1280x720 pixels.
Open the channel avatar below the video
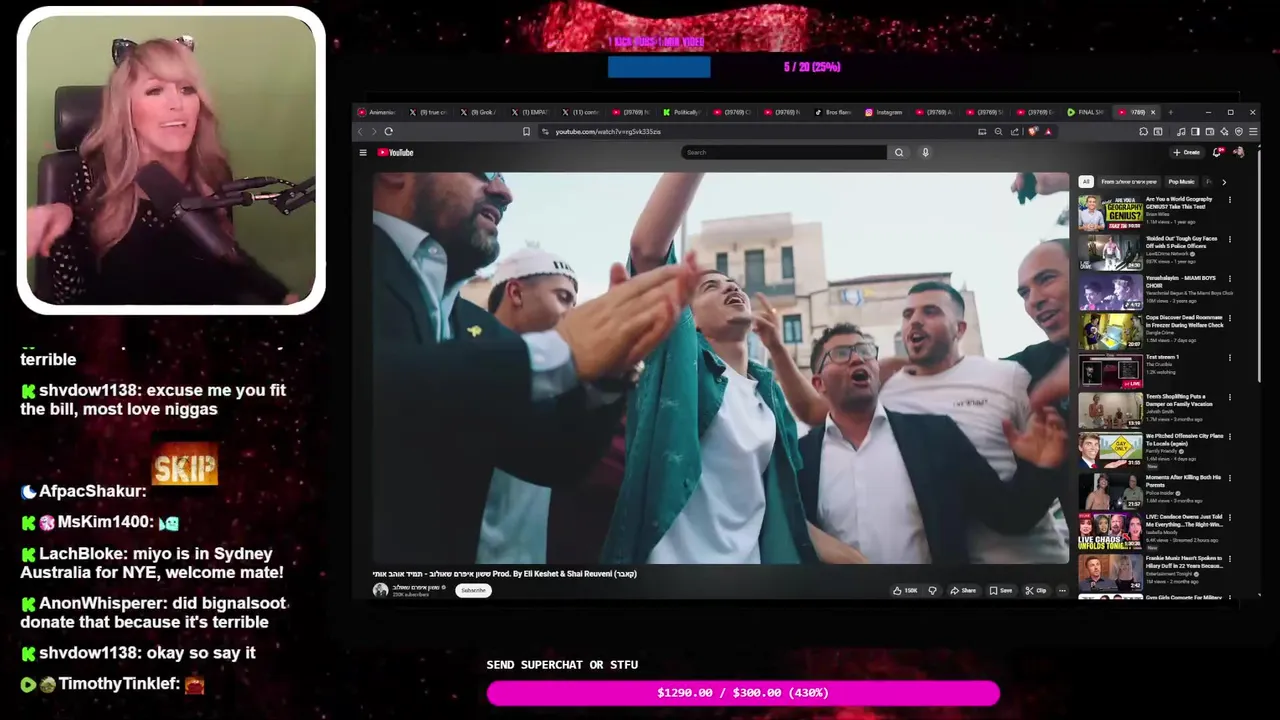pyautogui.click(x=380, y=590)
